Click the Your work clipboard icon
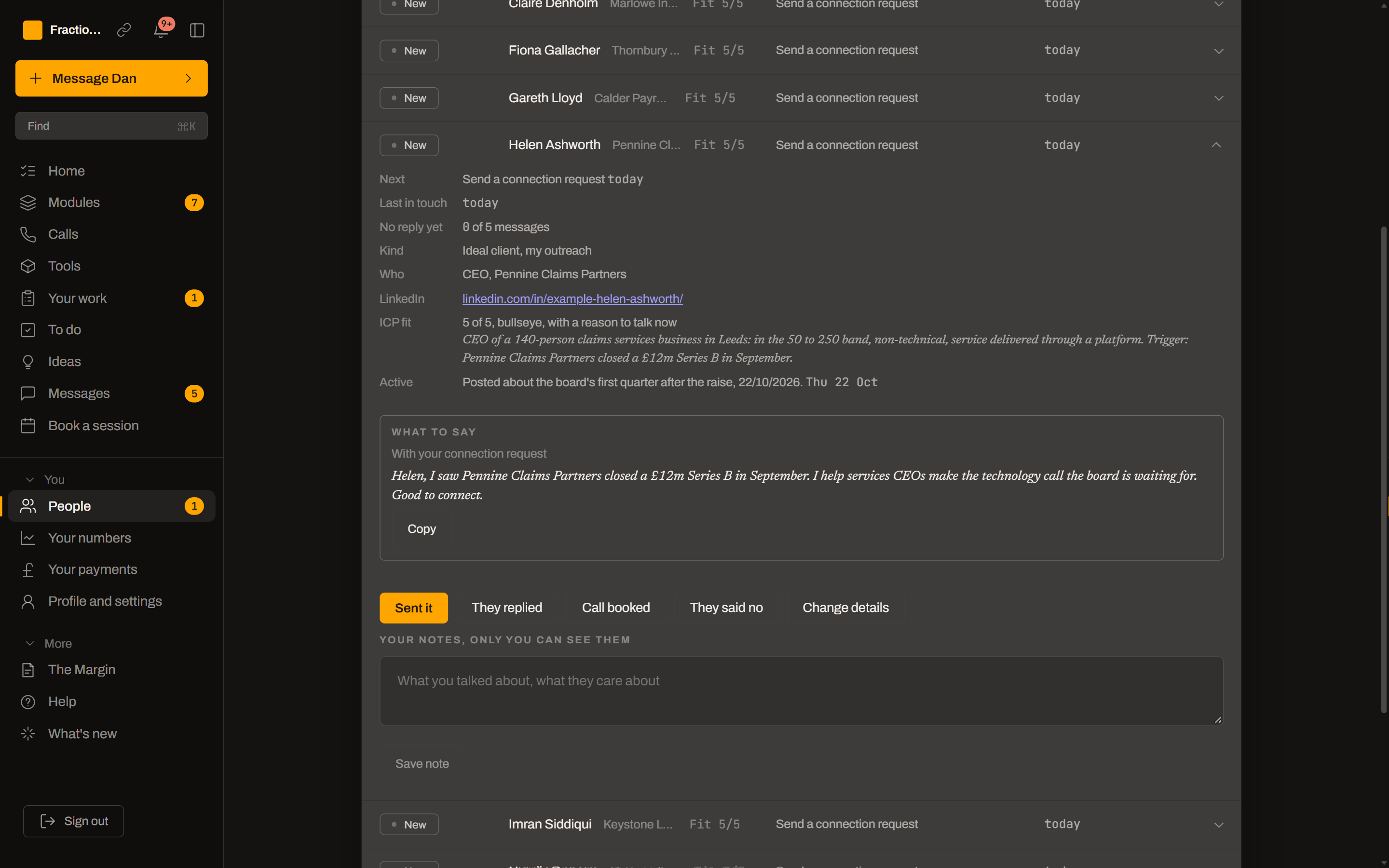1389x868 pixels. tap(28, 298)
